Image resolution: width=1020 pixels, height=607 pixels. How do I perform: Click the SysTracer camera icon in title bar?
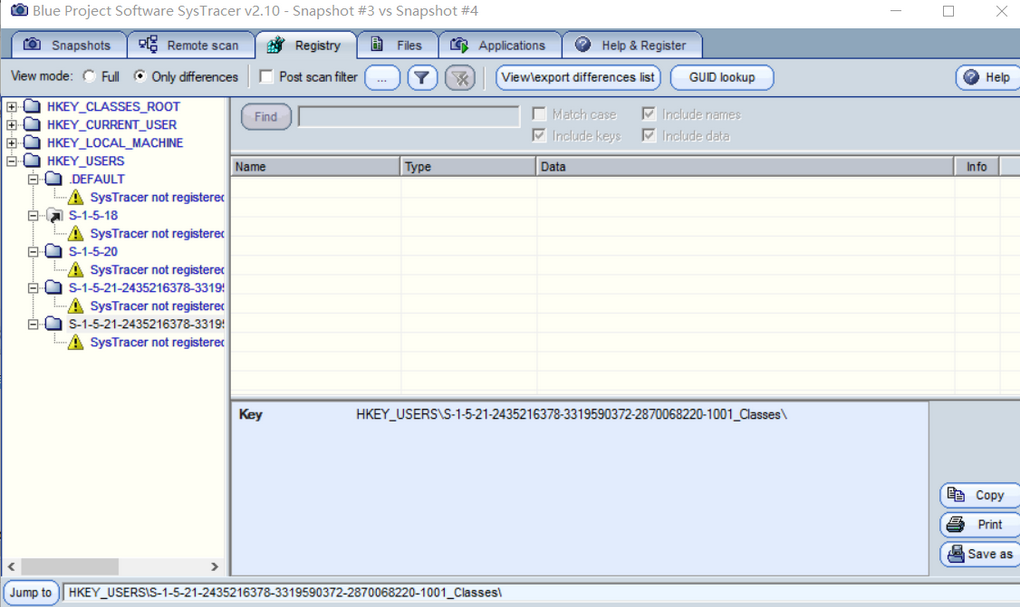(x=20, y=10)
